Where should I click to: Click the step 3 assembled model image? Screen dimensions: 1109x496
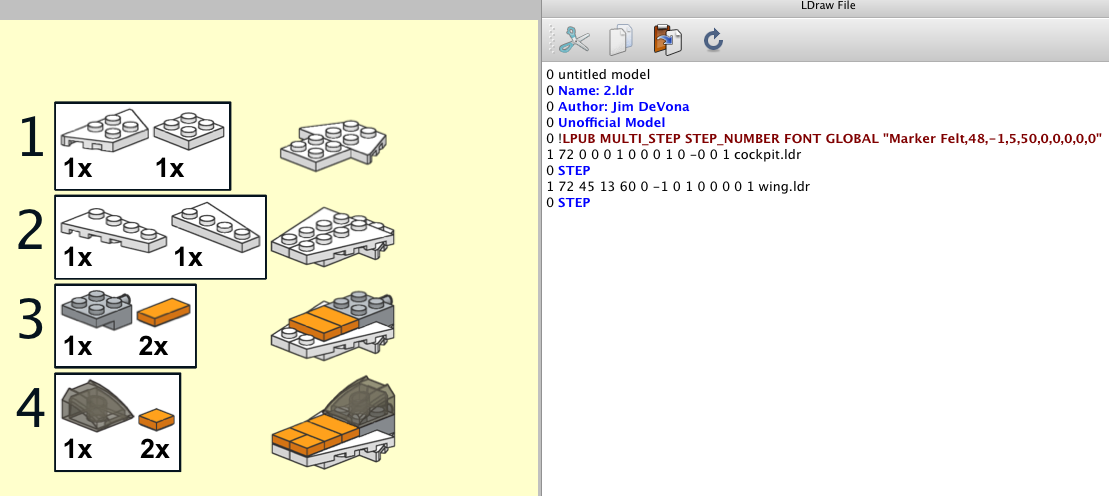tap(332, 325)
